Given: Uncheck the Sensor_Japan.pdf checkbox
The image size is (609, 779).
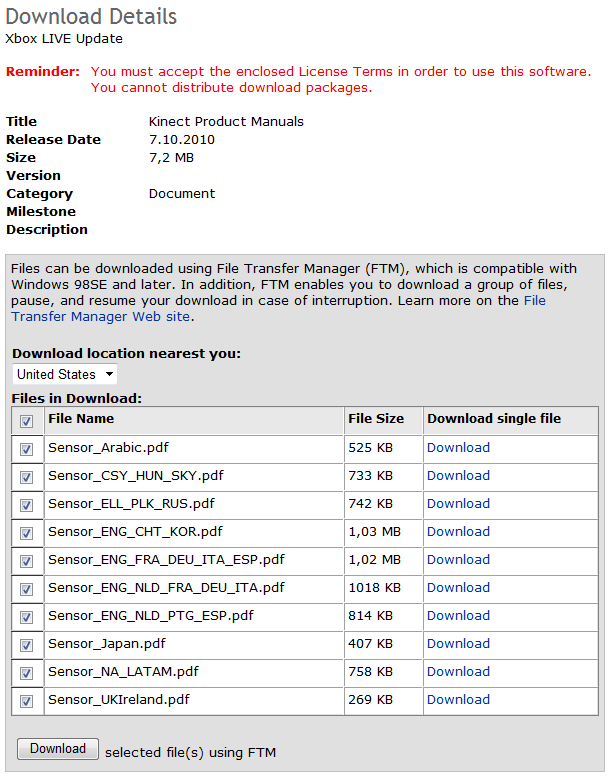Looking at the screenshot, I should tap(26, 645).
